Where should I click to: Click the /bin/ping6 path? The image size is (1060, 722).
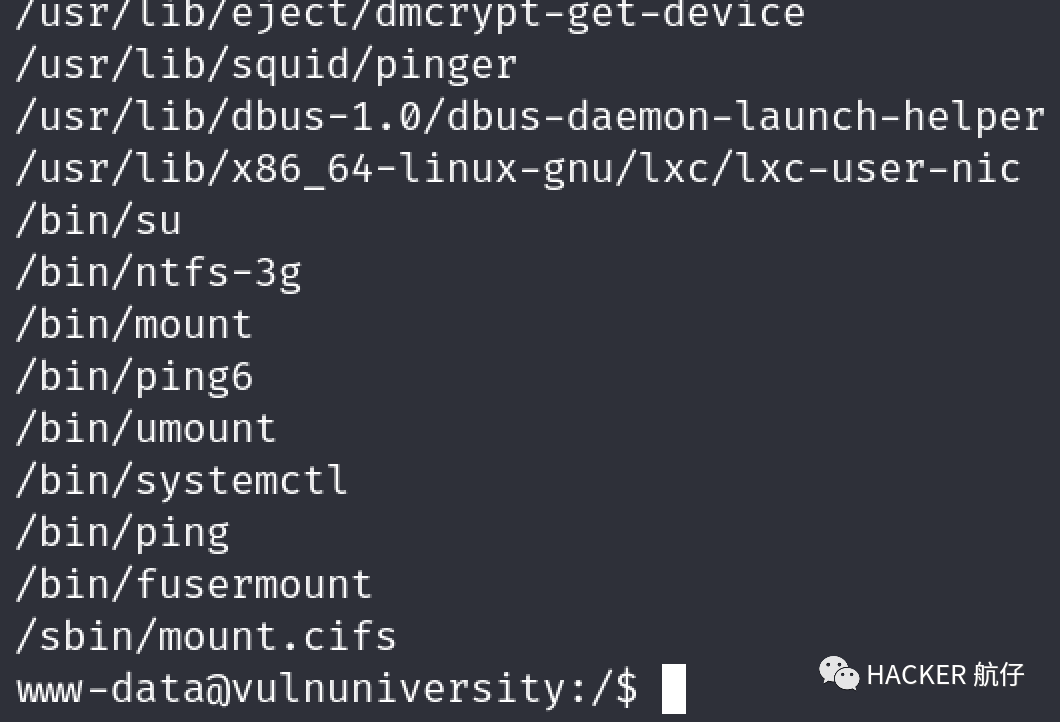coord(134,377)
